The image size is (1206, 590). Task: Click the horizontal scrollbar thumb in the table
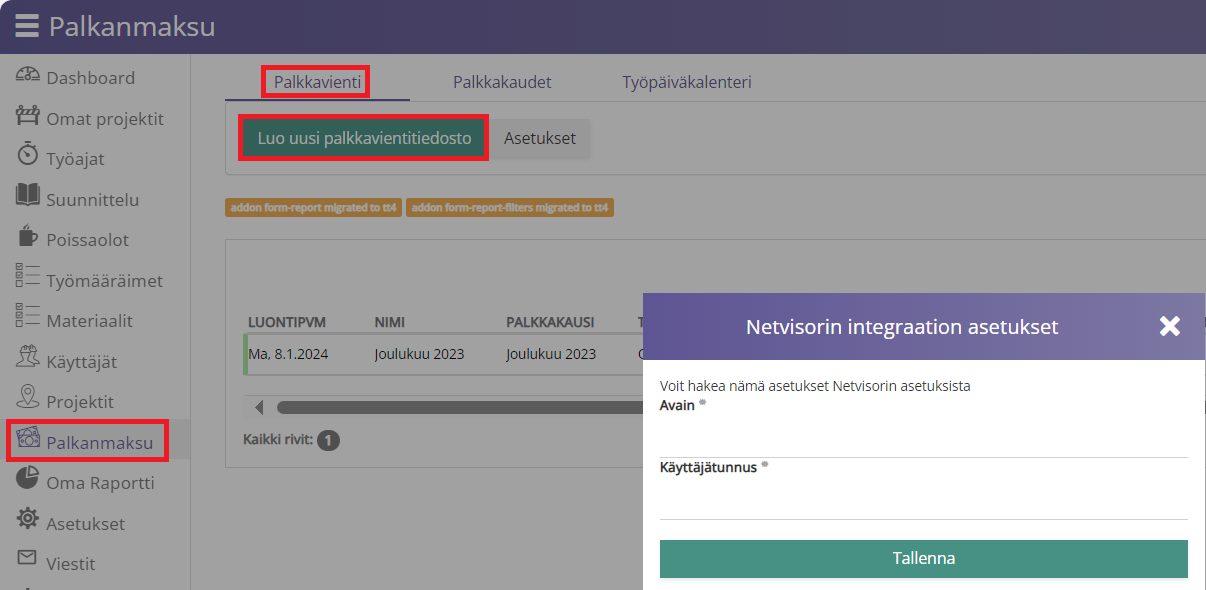[460, 407]
